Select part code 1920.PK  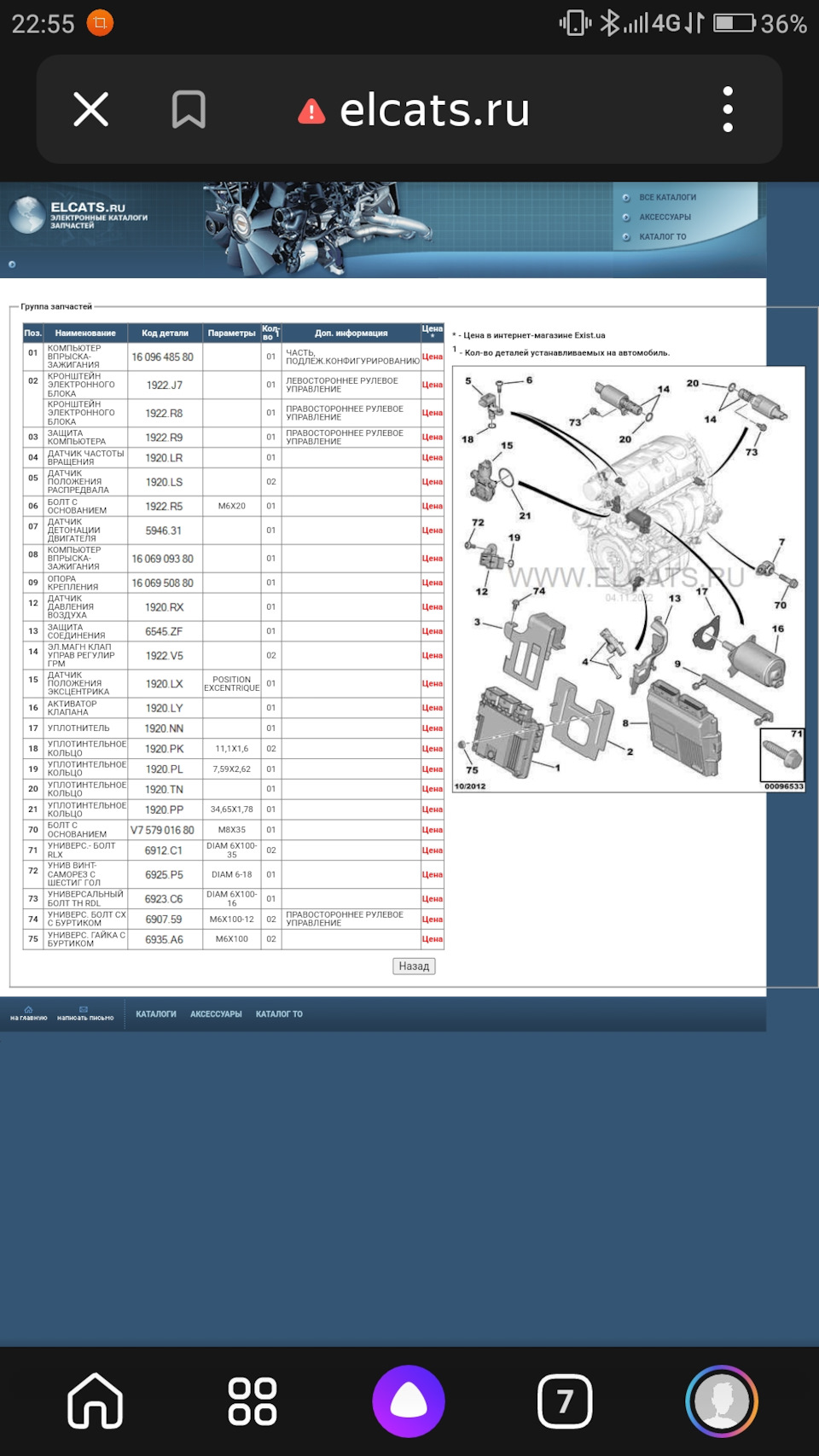point(164,749)
